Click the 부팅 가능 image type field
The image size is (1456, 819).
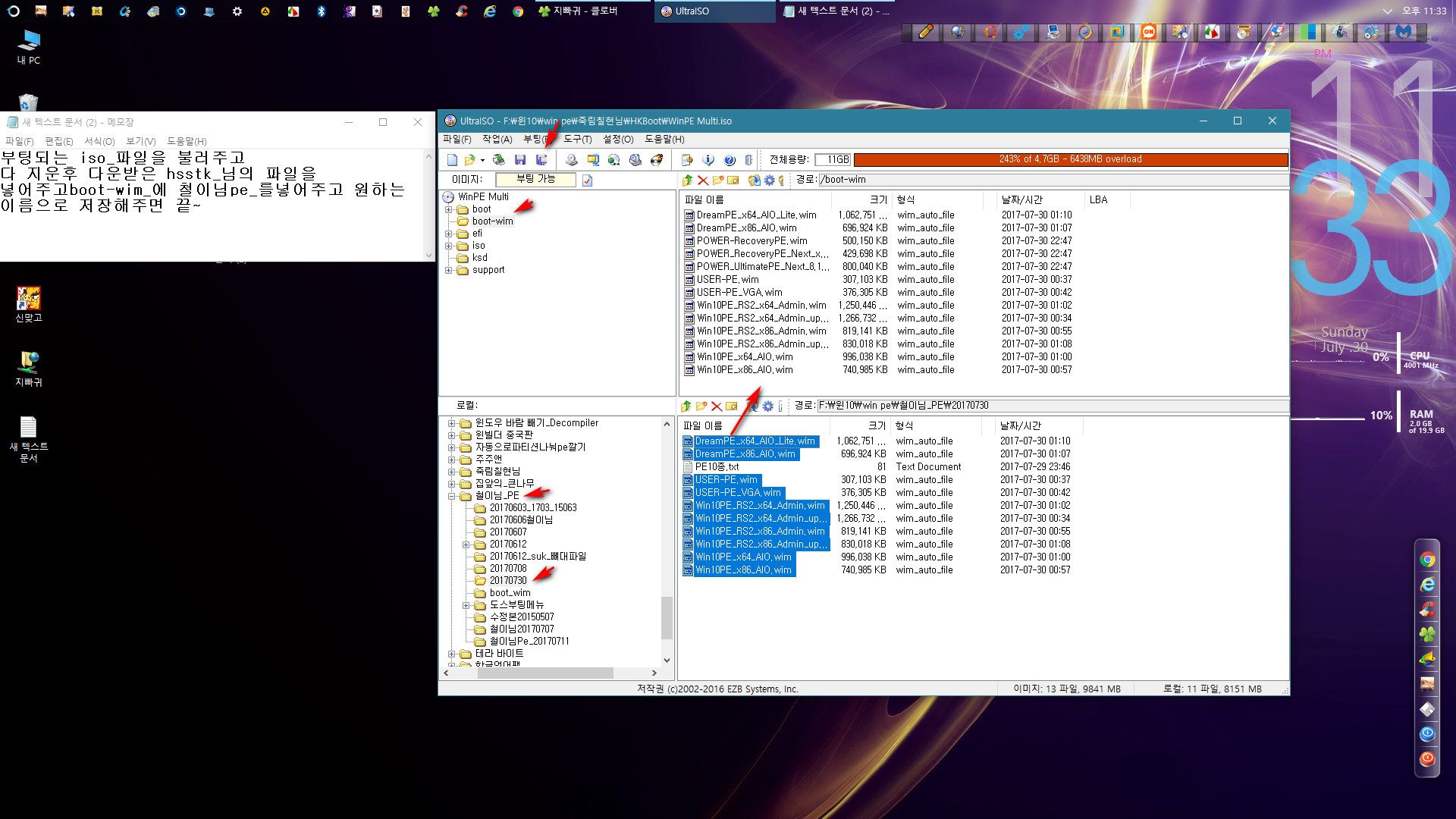[535, 180]
